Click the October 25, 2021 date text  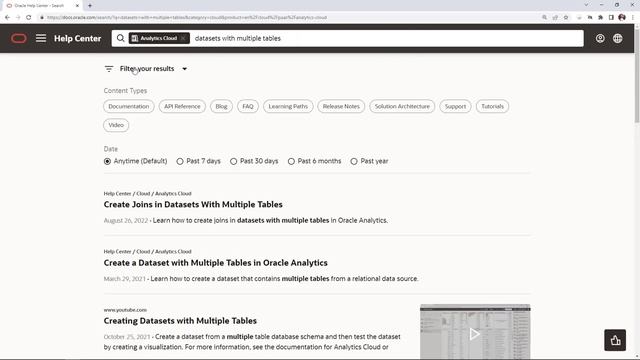127,337
